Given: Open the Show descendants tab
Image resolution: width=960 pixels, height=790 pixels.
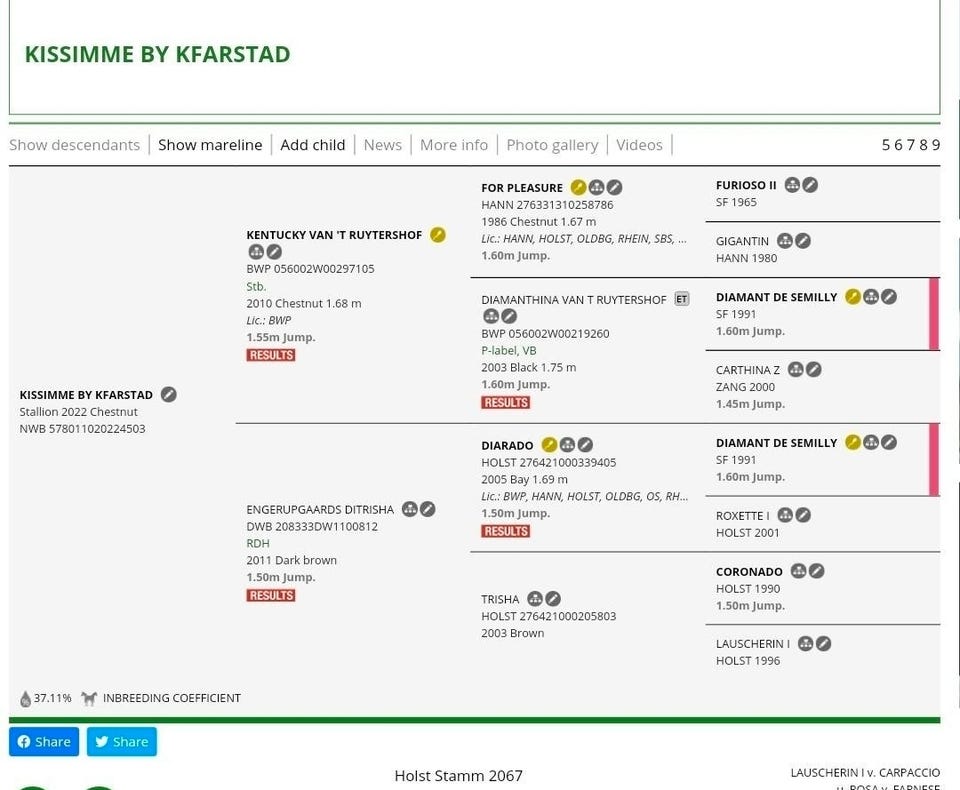Looking at the screenshot, I should coord(75,145).
